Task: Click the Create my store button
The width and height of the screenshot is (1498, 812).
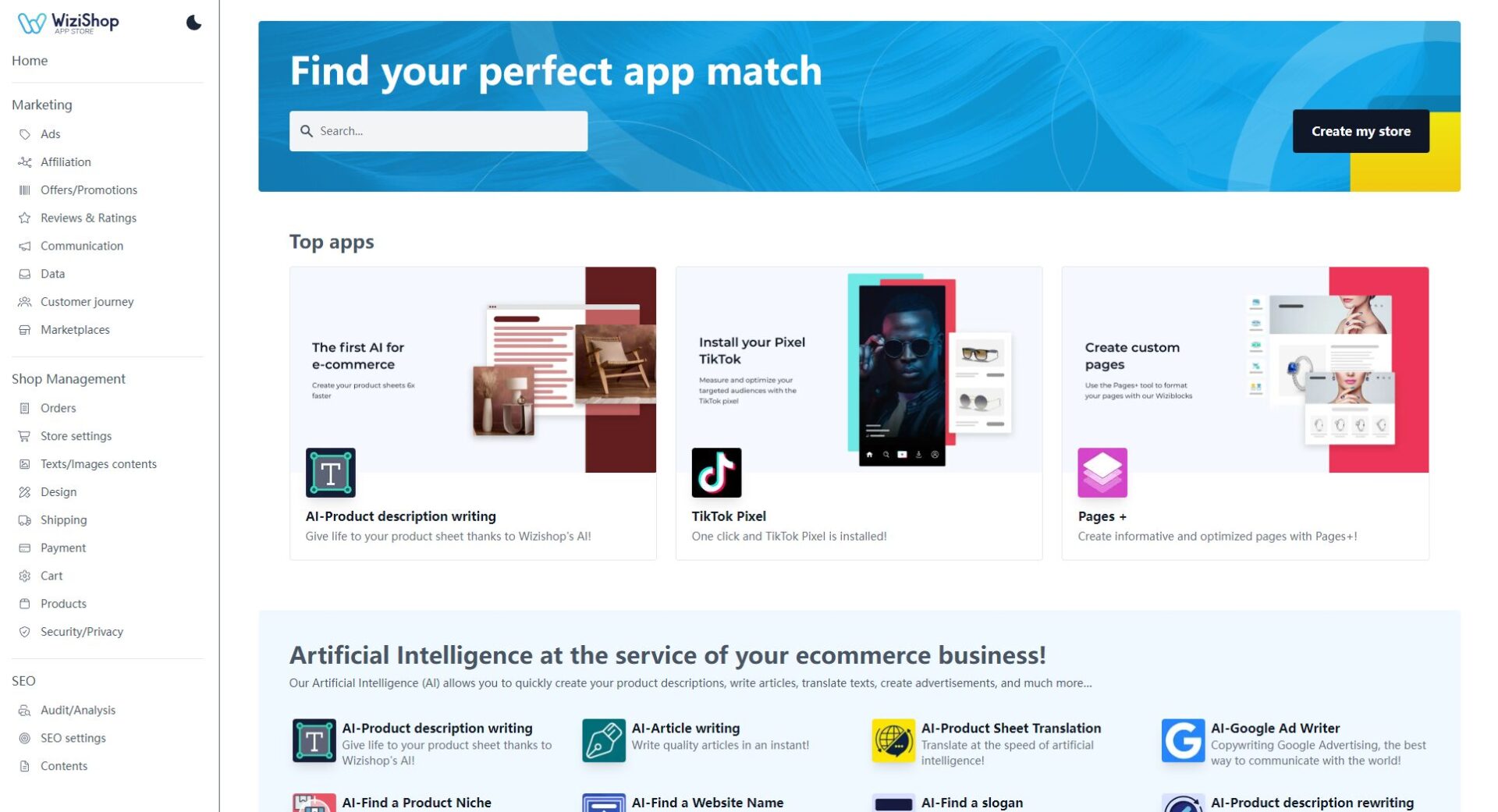Action: click(1361, 130)
